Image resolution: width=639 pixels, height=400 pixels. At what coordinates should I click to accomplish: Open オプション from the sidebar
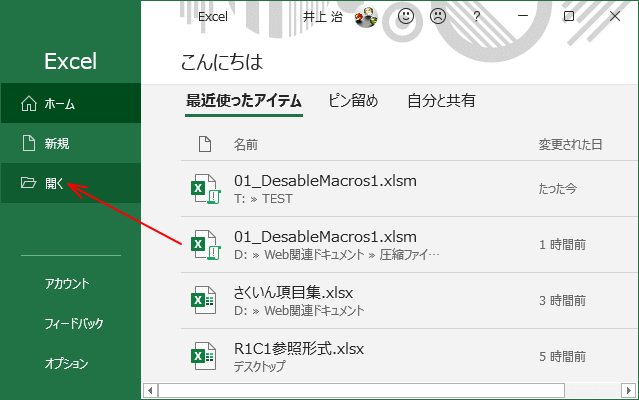click(x=66, y=363)
